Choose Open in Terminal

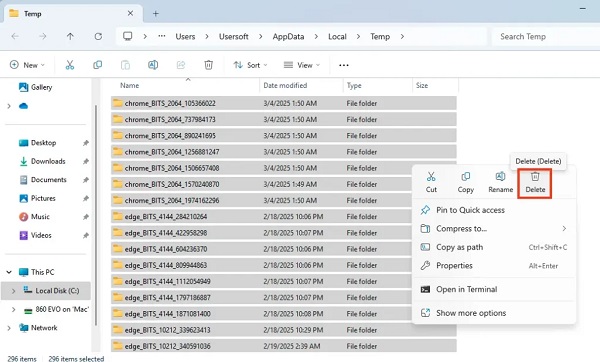(494, 289)
